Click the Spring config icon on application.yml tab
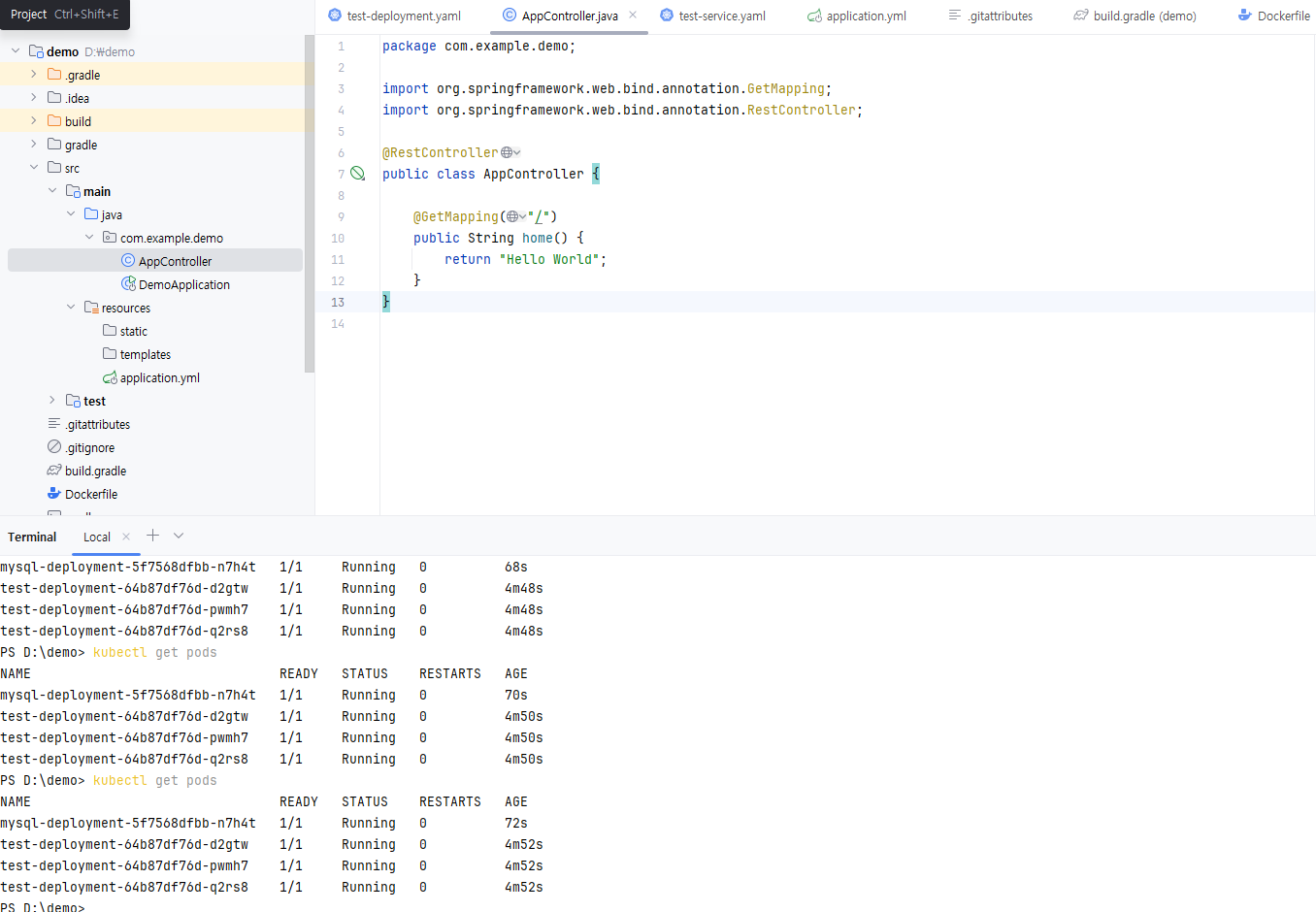Image resolution: width=1316 pixels, height=912 pixels. (x=814, y=16)
